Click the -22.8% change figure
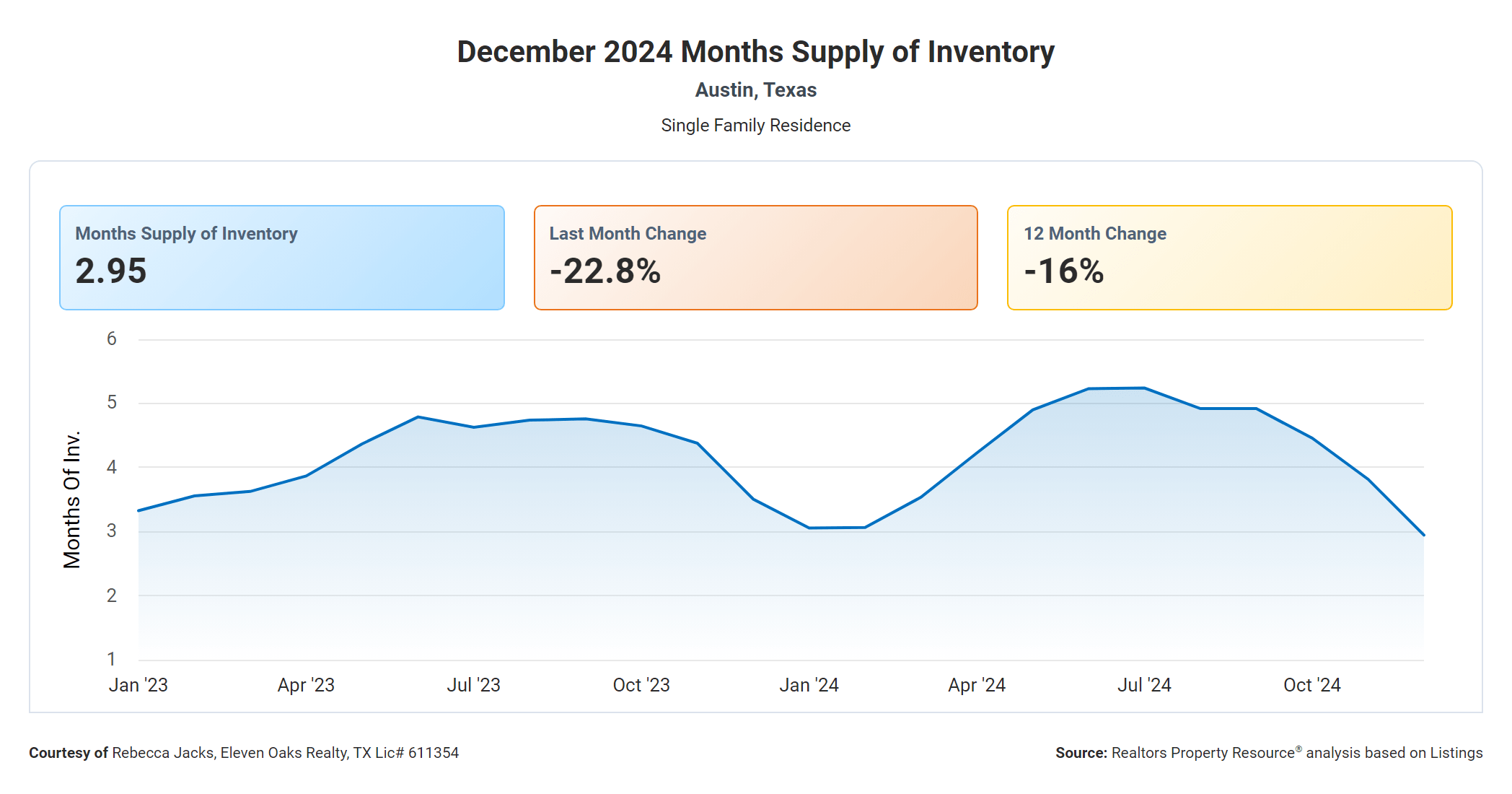The image size is (1512, 794). click(x=605, y=271)
